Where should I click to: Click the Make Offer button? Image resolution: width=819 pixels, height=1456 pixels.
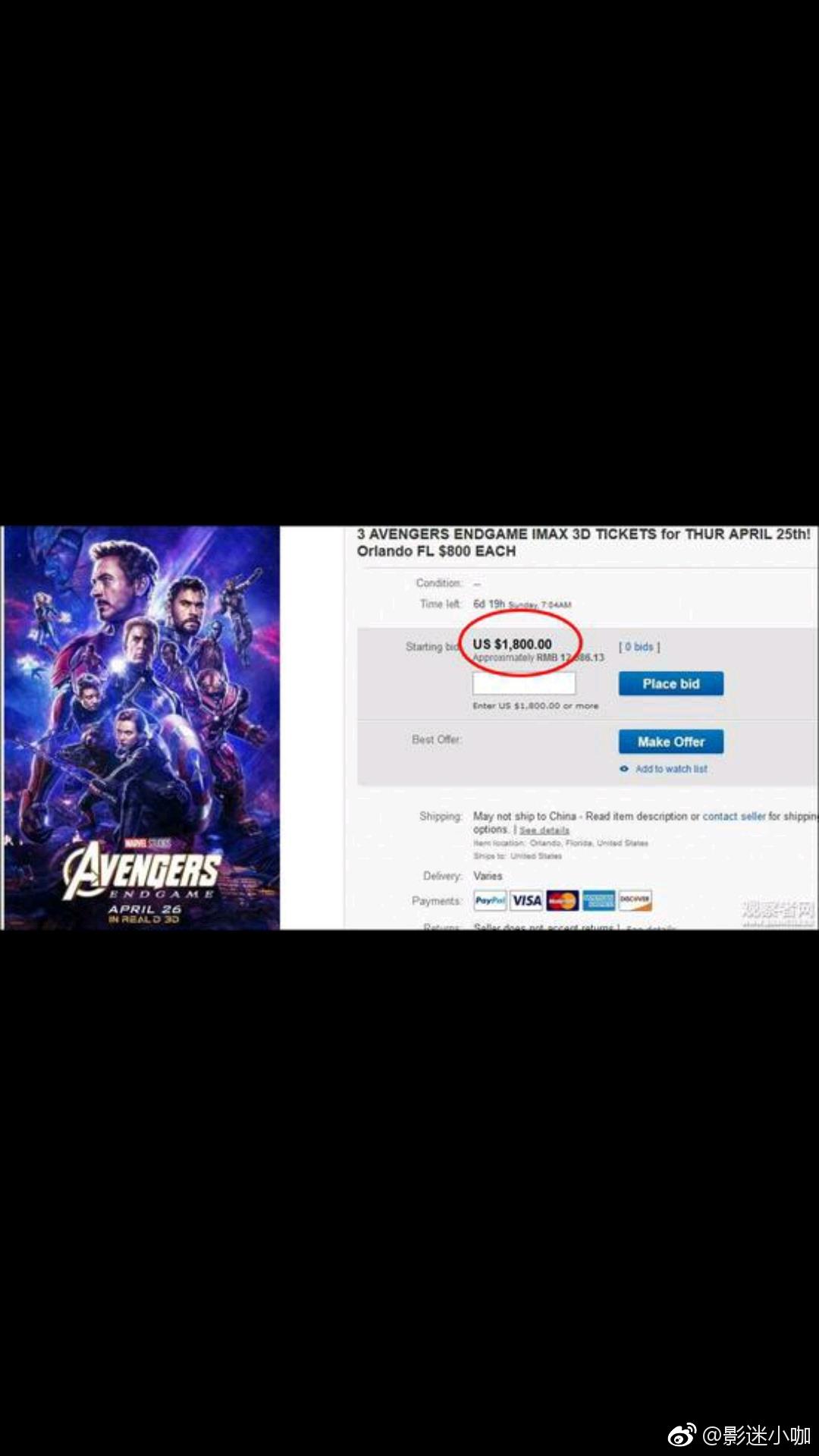coord(671,742)
